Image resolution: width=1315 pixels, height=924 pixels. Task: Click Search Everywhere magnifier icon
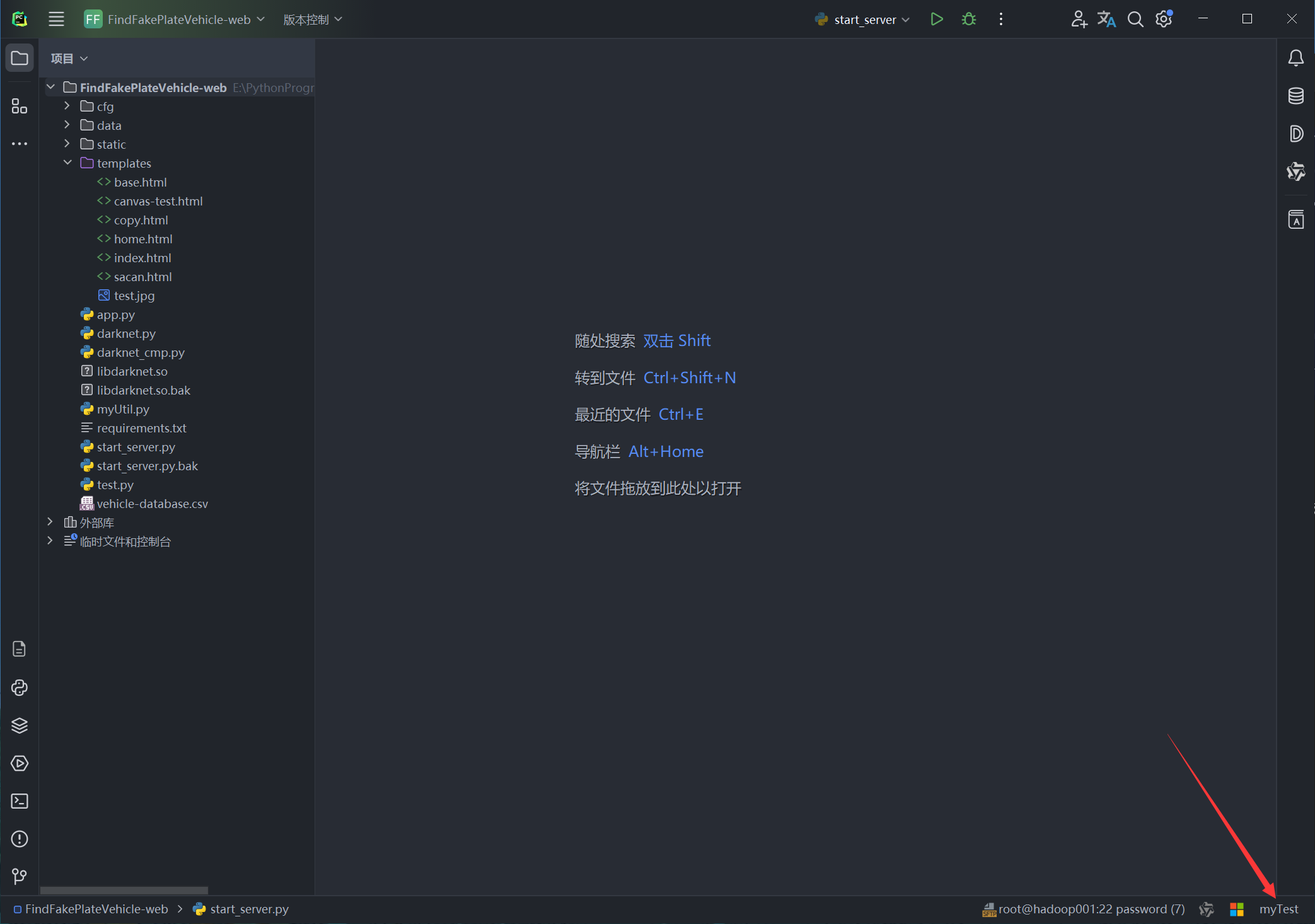click(x=1135, y=19)
